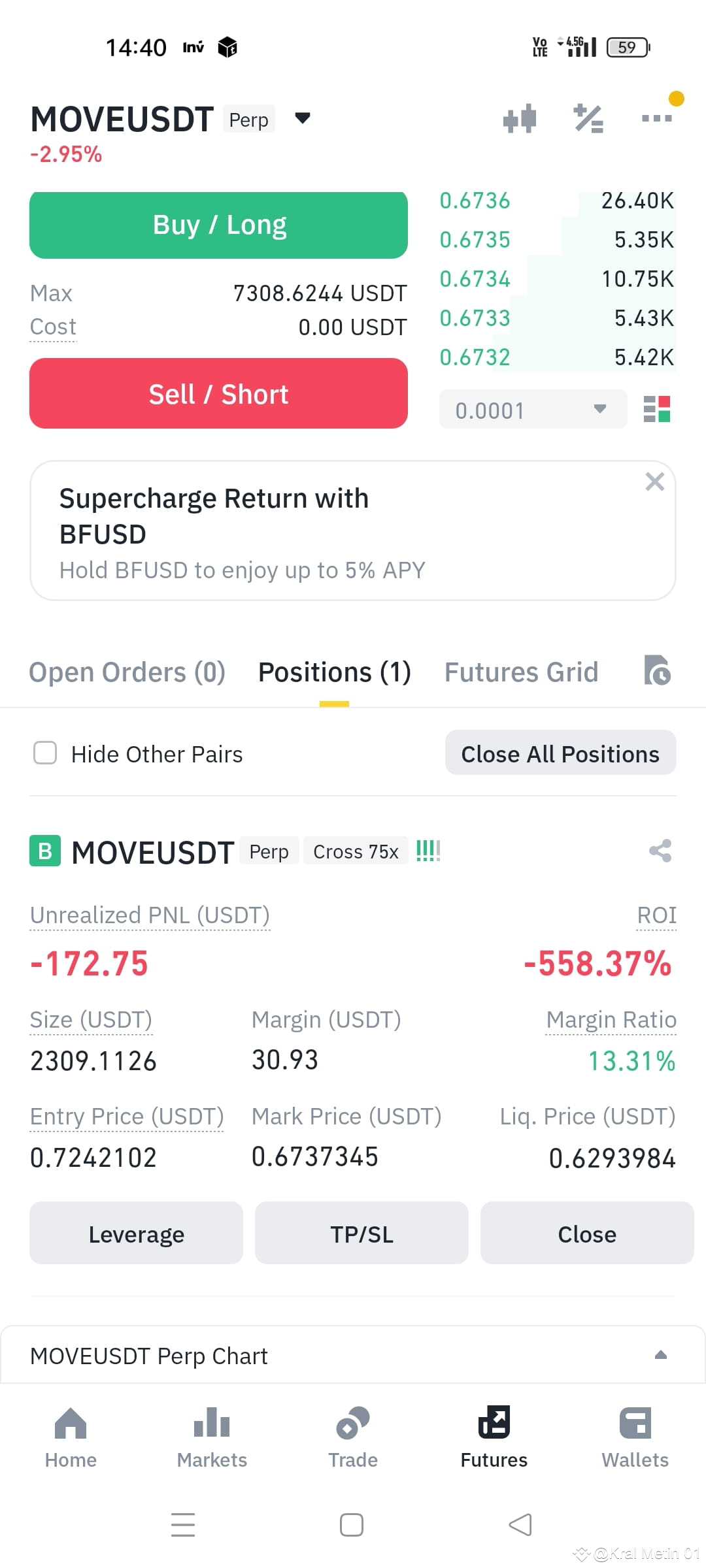Share the MOVEUSDT position
Image resolution: width=706 pixels, height=1568 pixels.
pyautogui.click(x=660, y=851)
